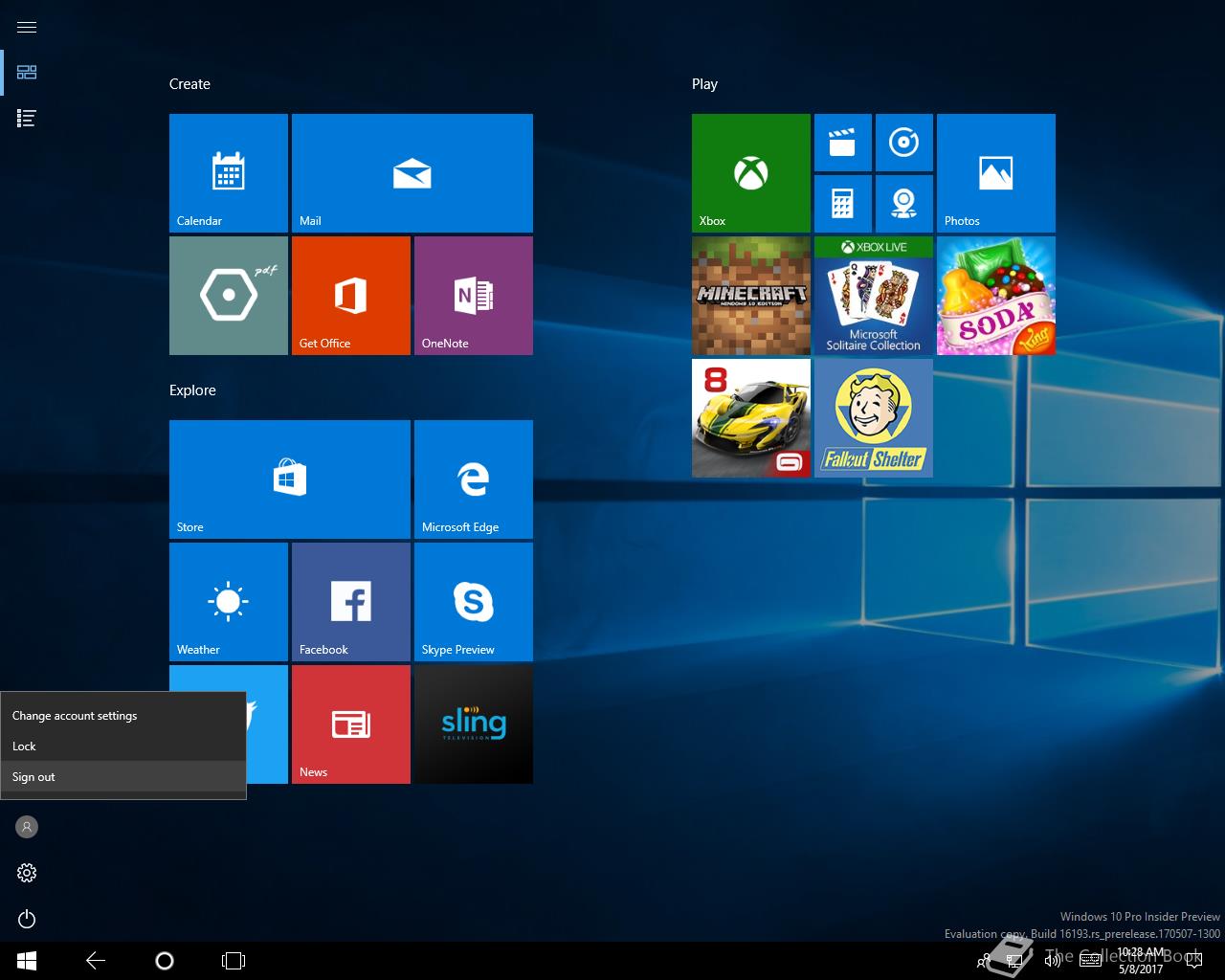1225x980 pixels.
Task: Launch the Fallout Shelter tile
Action: pos(874,418)
